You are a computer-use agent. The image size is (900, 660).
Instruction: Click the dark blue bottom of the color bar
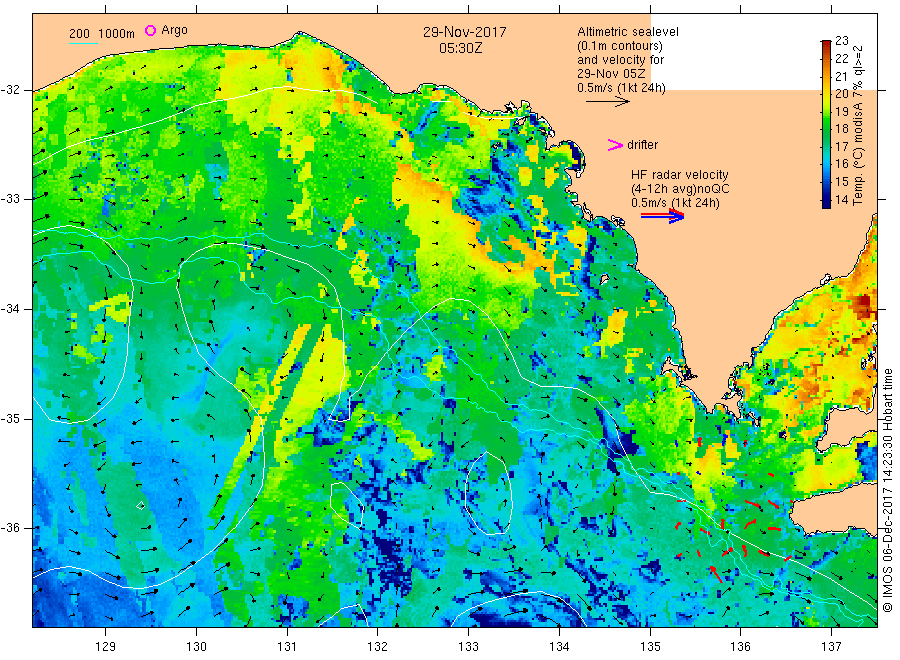[x=826, y=203]
